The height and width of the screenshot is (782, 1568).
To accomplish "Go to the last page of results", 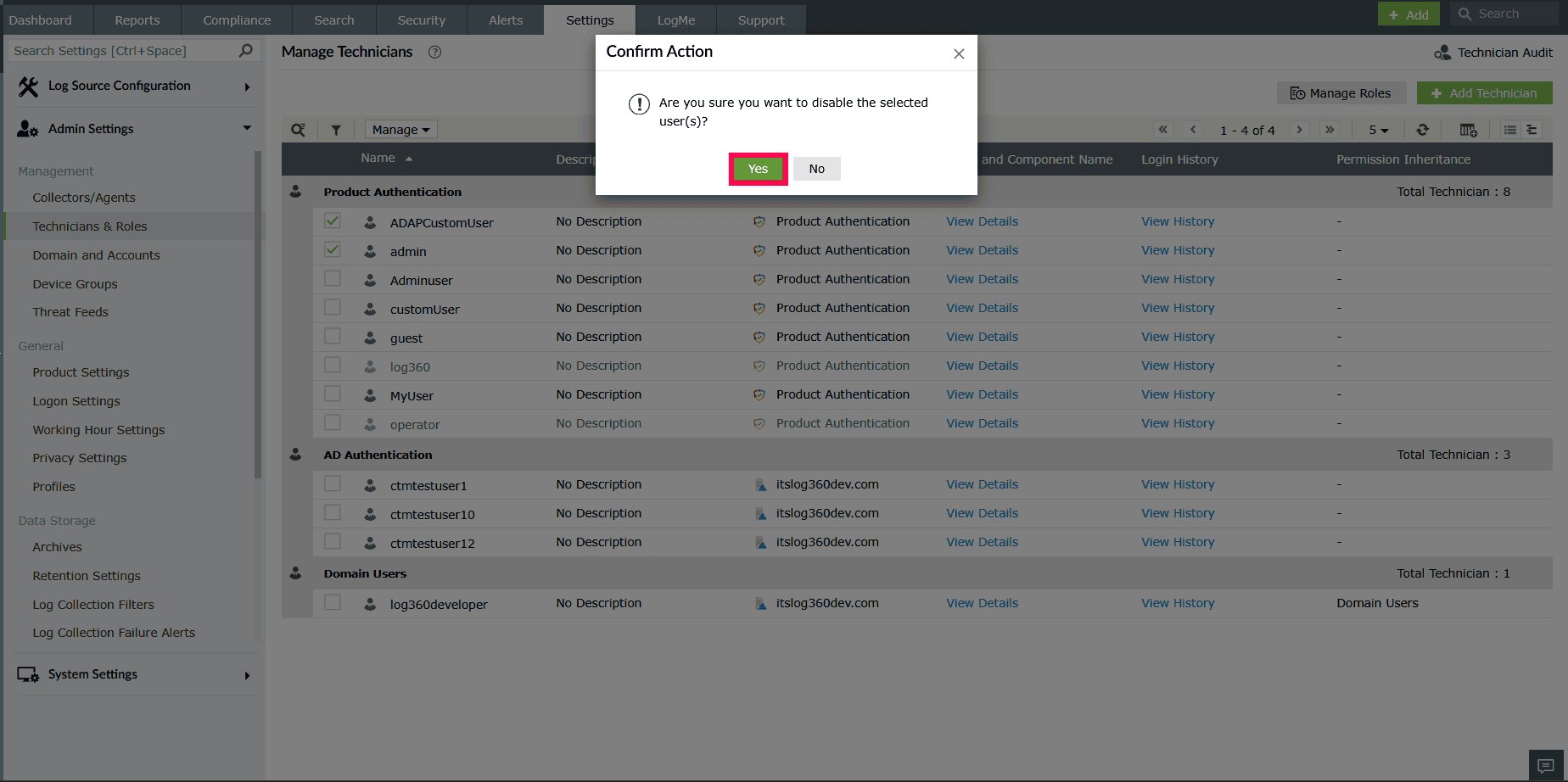I will (x=1330, y=130).
